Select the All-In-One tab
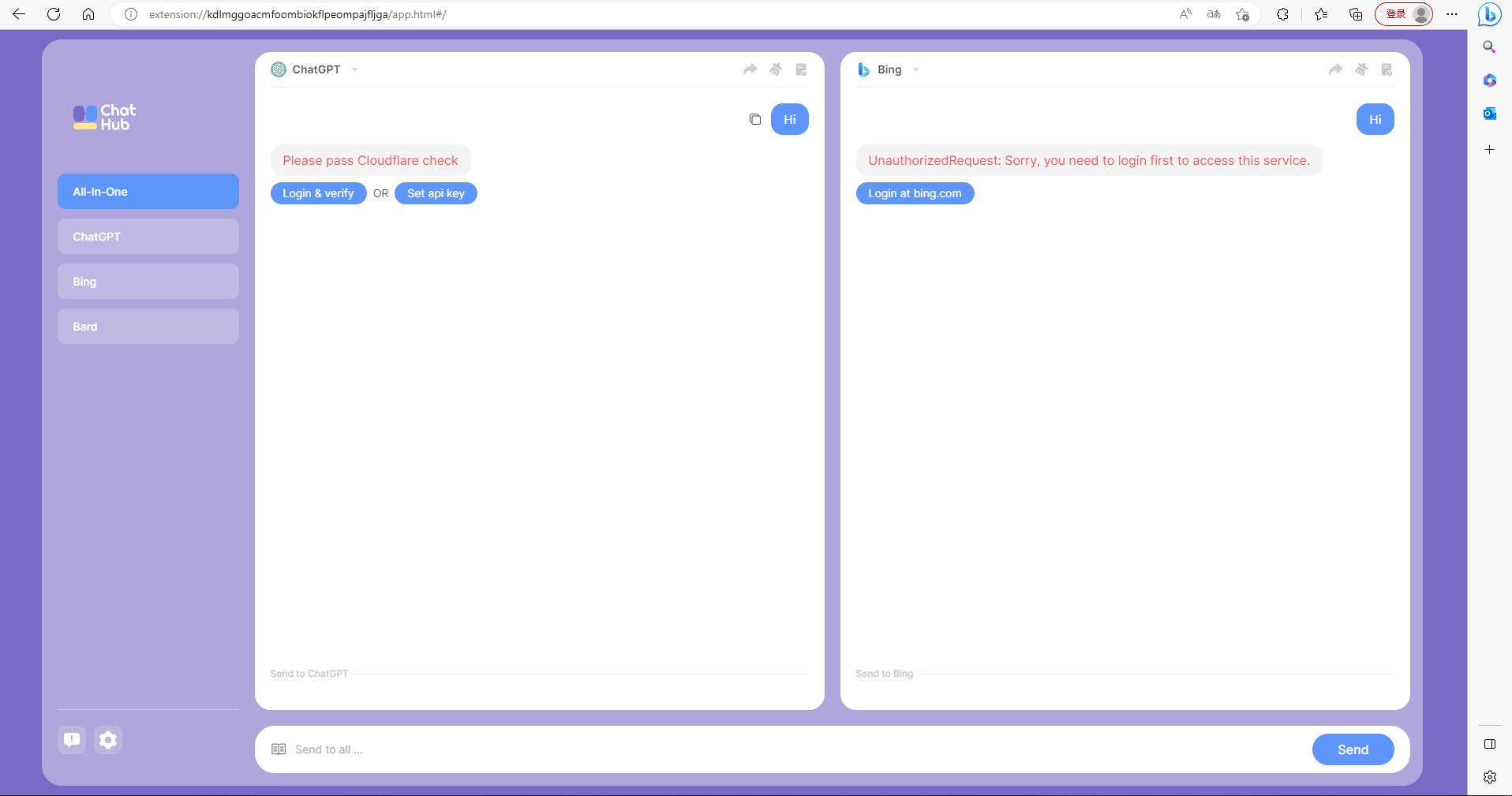This screenshot has width=1512, height=796. pos(148,192)
